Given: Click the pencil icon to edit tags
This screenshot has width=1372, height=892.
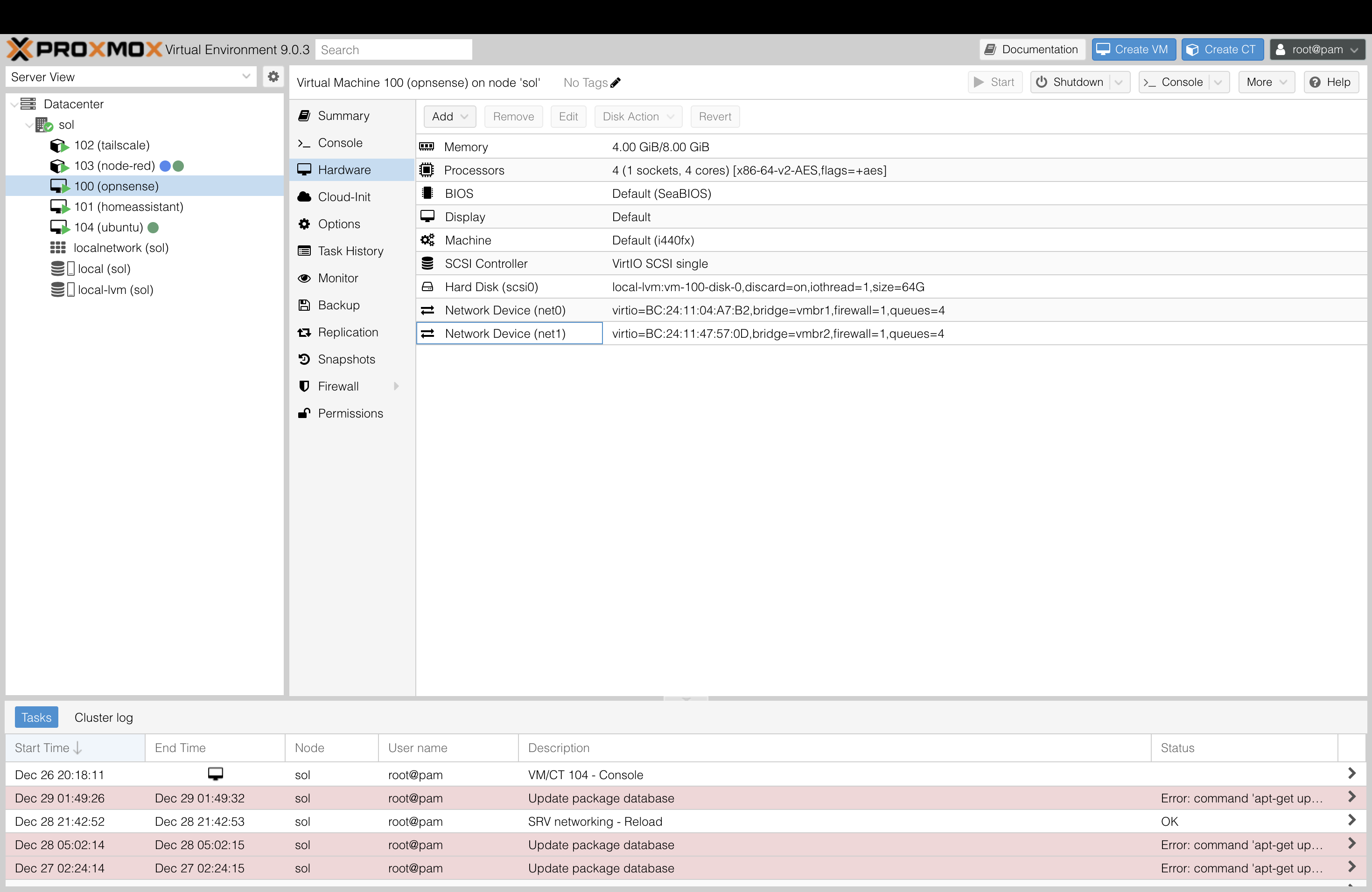Looking at the screenshot, I should coord(615,83).
